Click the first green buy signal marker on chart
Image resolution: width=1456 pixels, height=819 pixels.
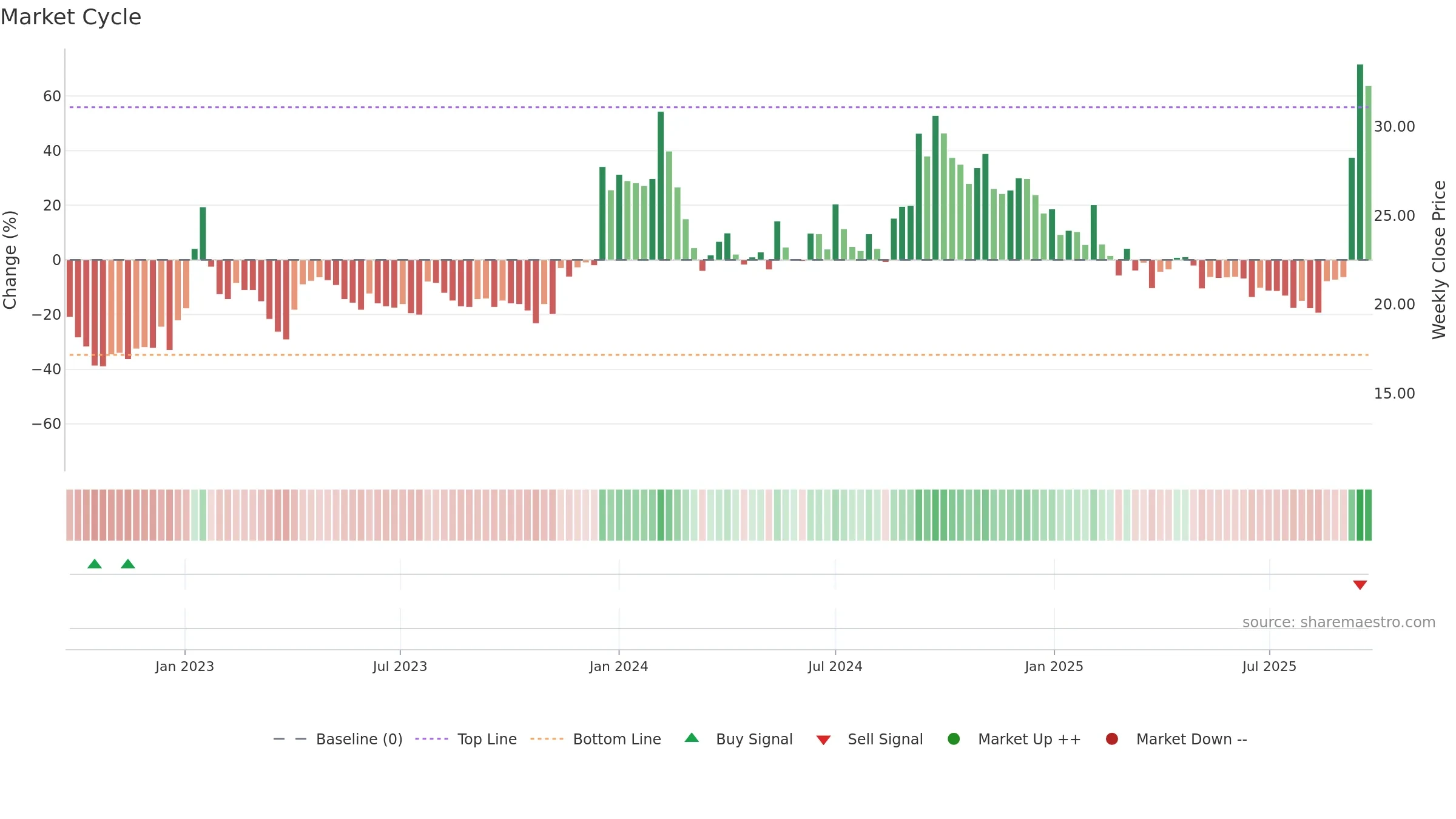point(95,564)
